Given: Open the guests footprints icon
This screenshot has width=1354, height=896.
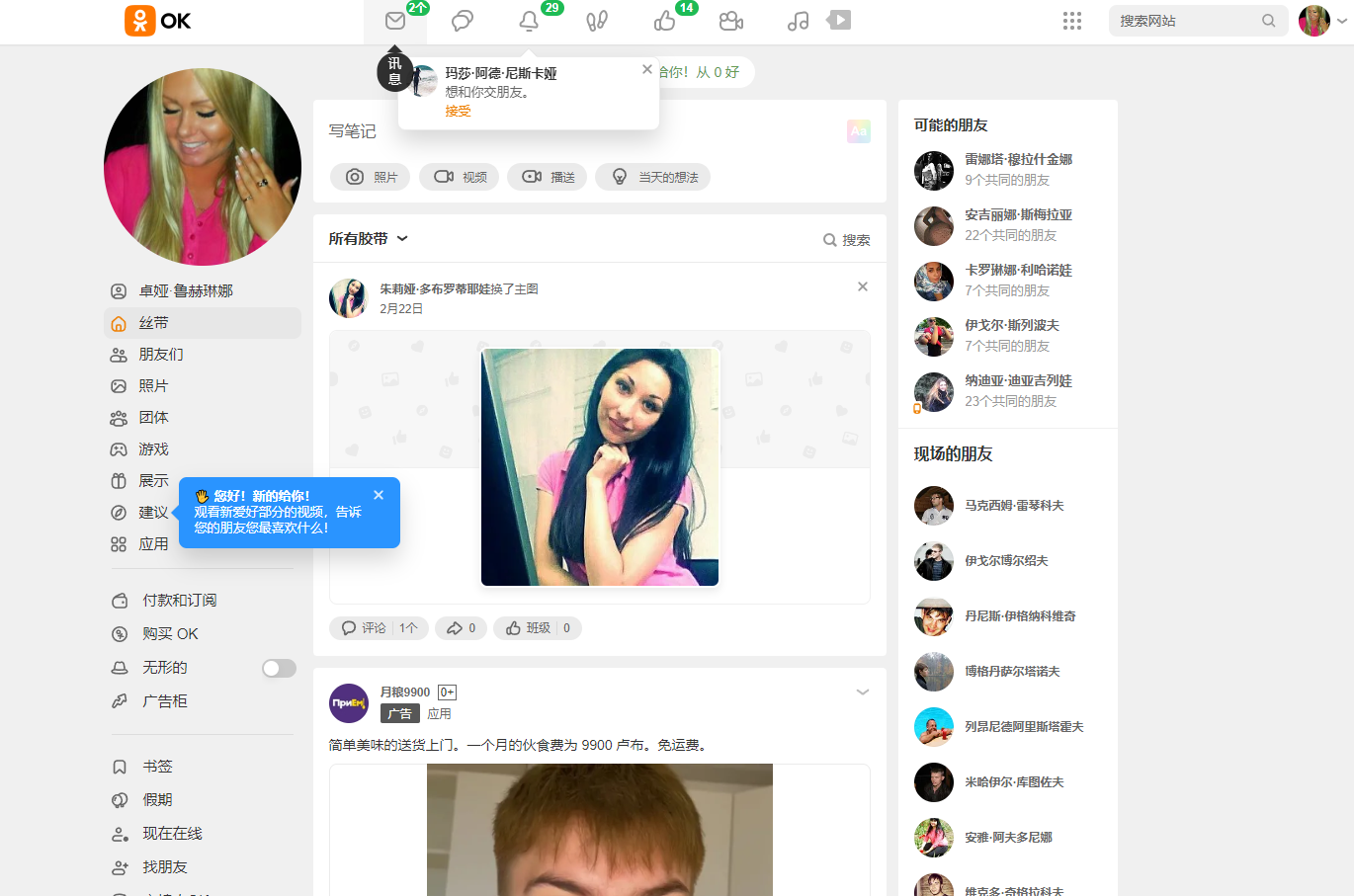Looking at the screenshot, I should [x=596, y=21].
